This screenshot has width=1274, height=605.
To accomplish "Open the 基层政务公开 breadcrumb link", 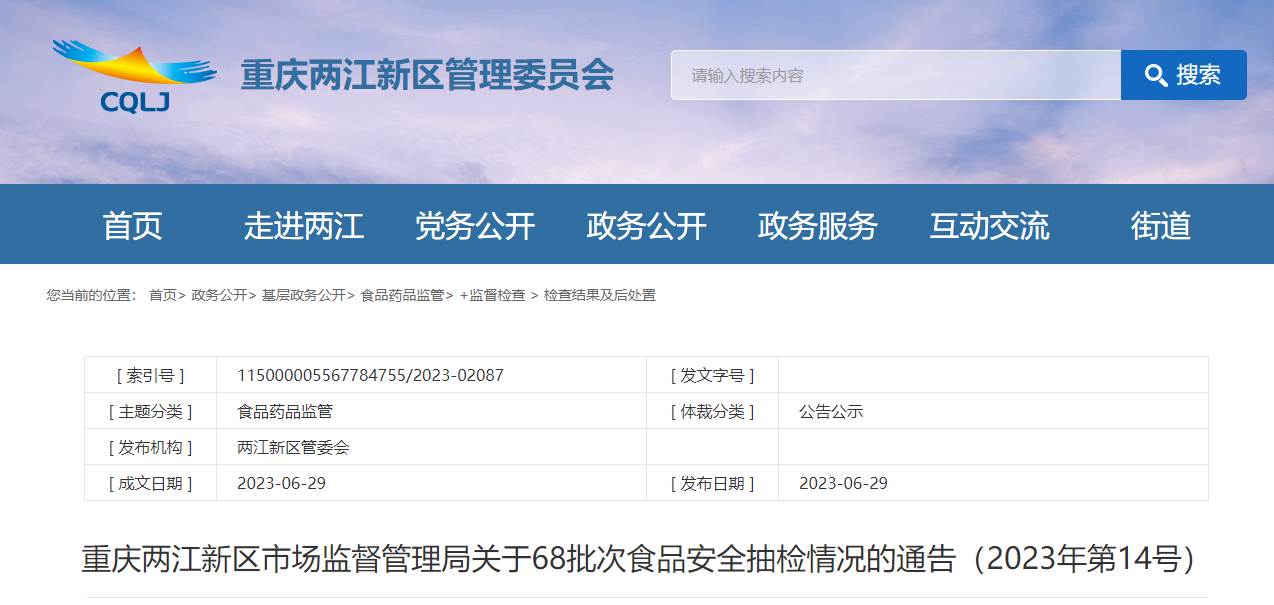I will coord(303,295).
